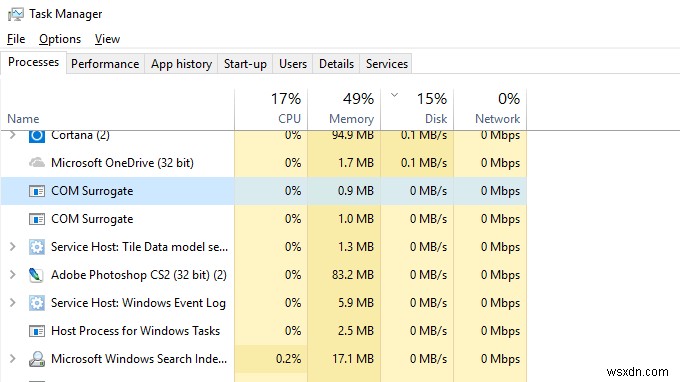Viewport: 680px width, 382px height.
Task: Click the Microsoft Windows Search Indexer icon
Action: (37, 359)
